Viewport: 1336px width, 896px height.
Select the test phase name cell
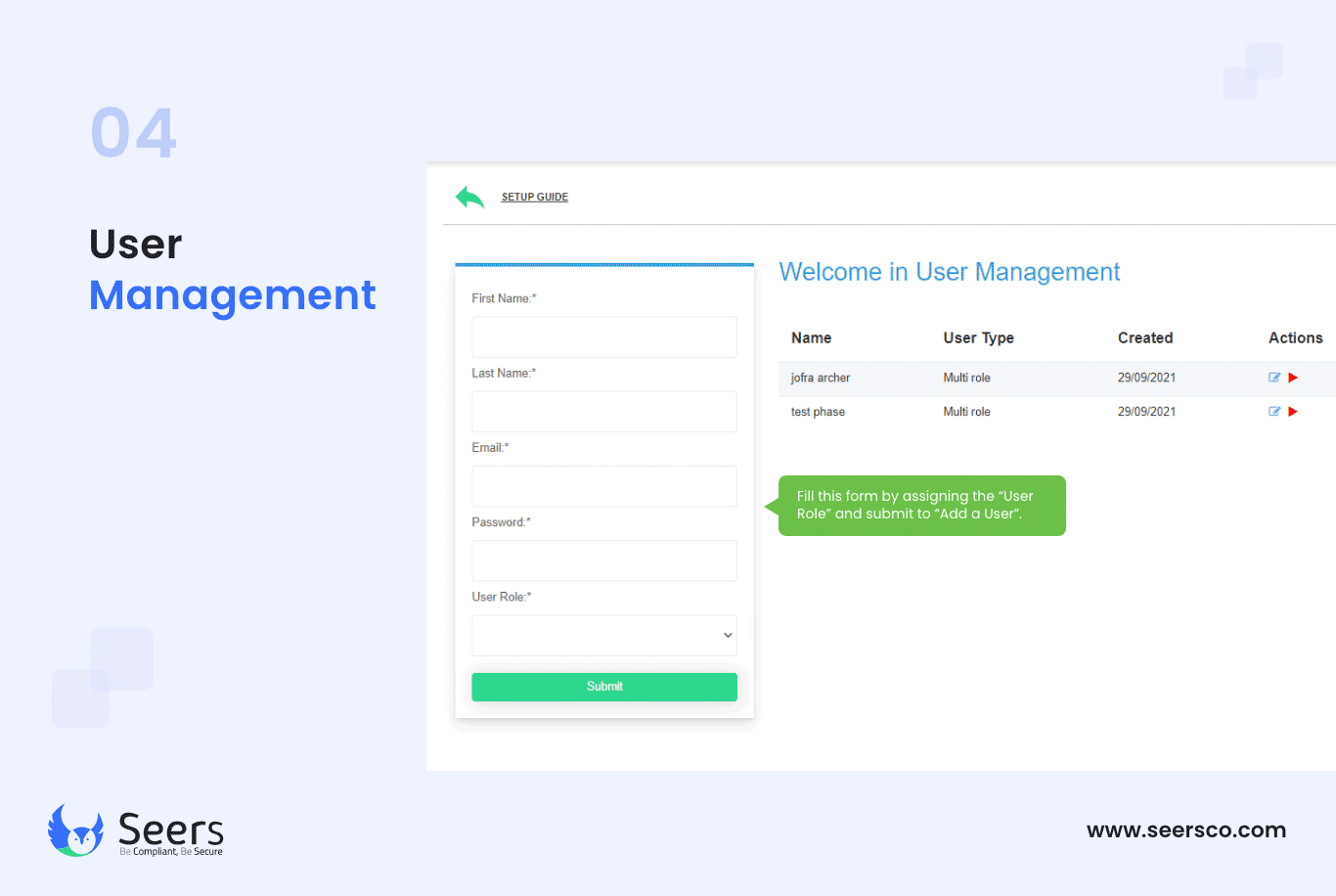click(x=818, y=412)
